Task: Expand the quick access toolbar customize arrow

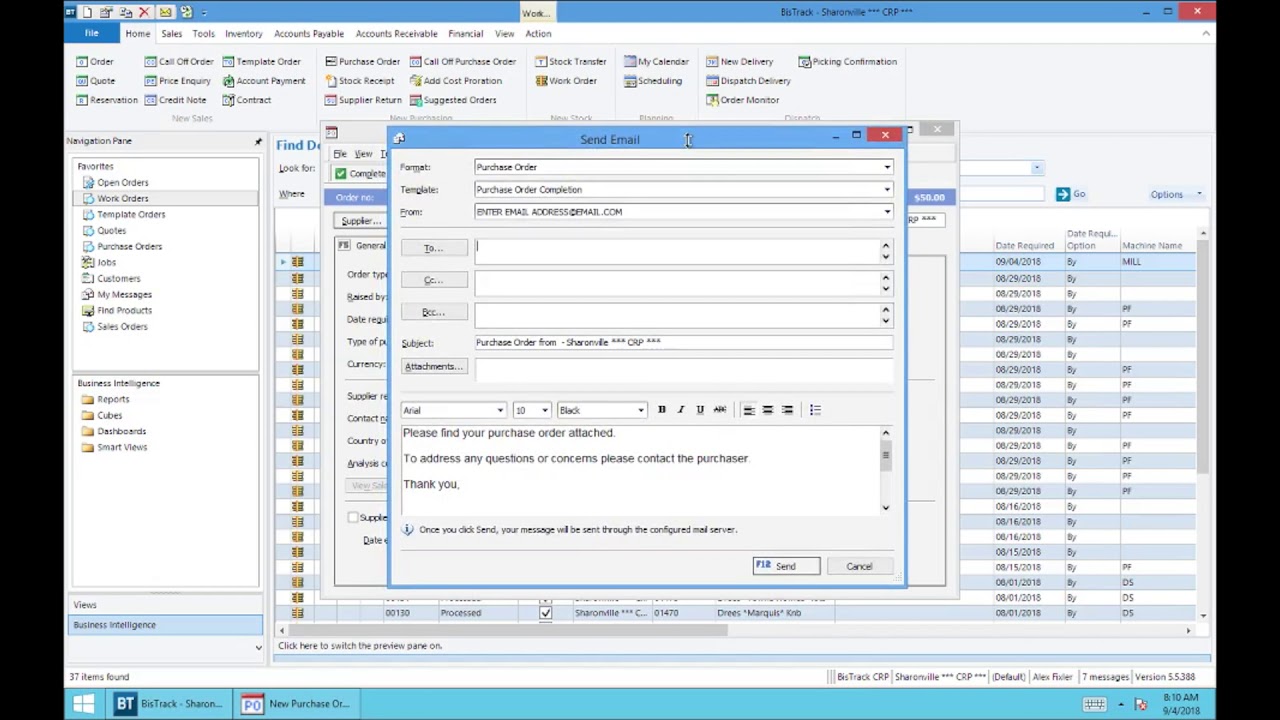Action: [204, 12]
